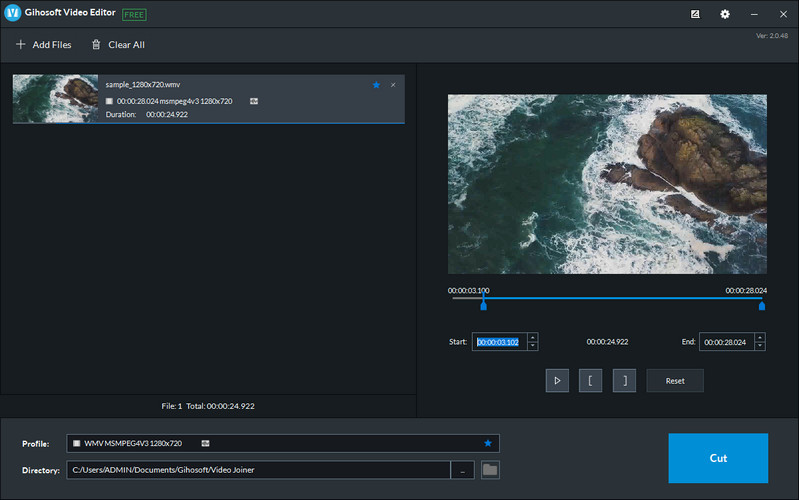Screen dimensions: 799x500
Task: Set start point with left bracket button
Action: [590, 380]
